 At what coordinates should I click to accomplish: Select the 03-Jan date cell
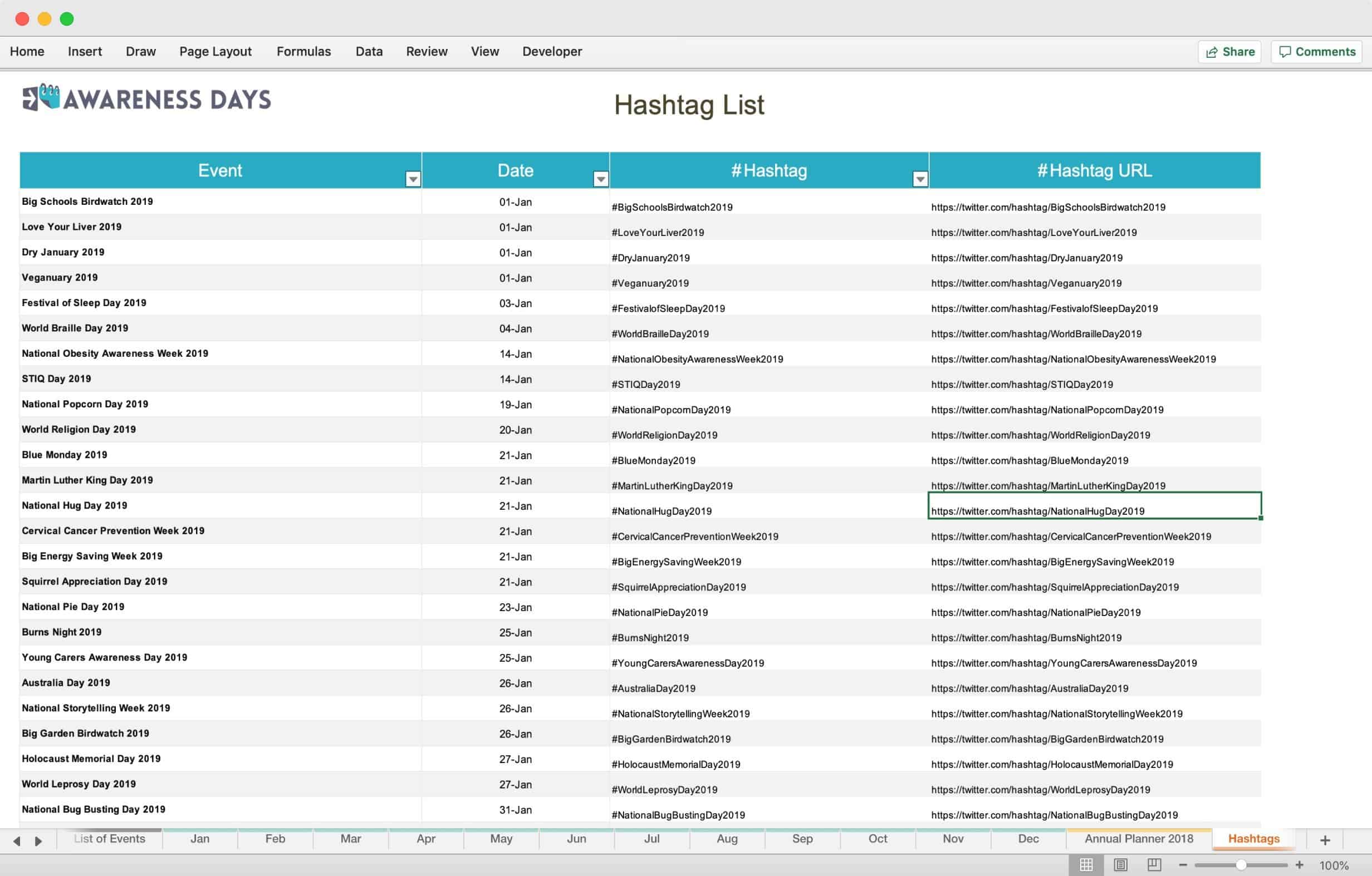point(516,303)
